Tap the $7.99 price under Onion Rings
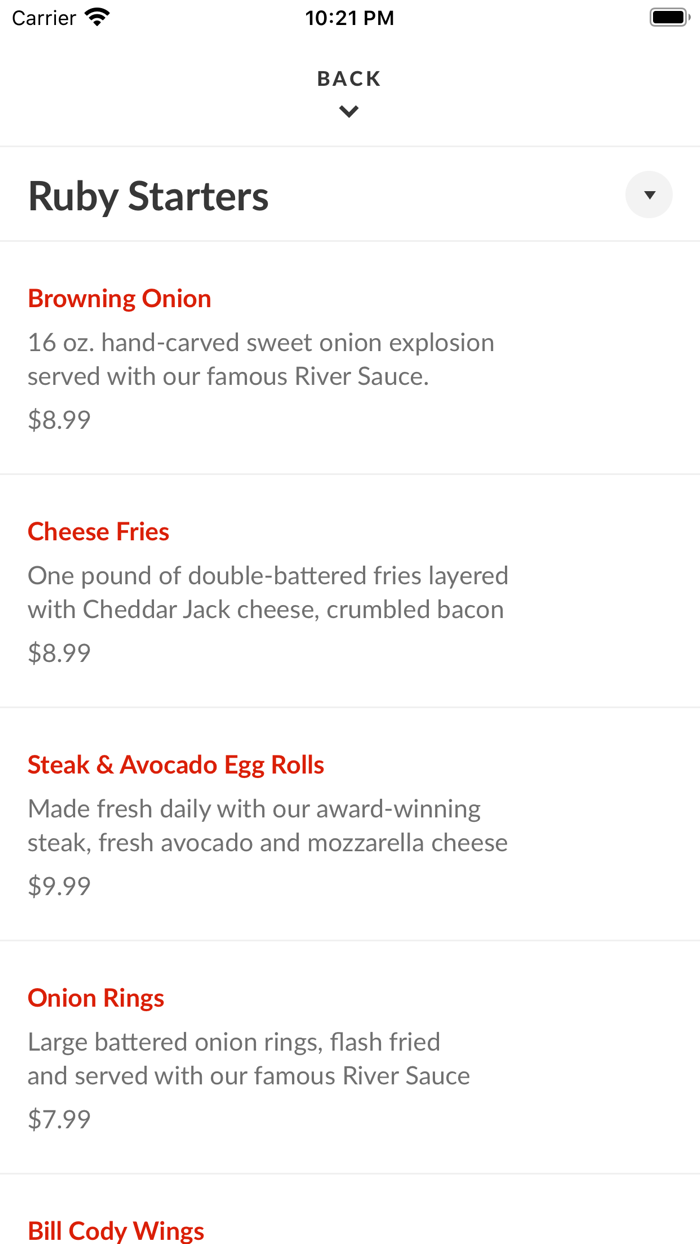Screen dimensions: 700x1244 click(x=58, y=1118)
